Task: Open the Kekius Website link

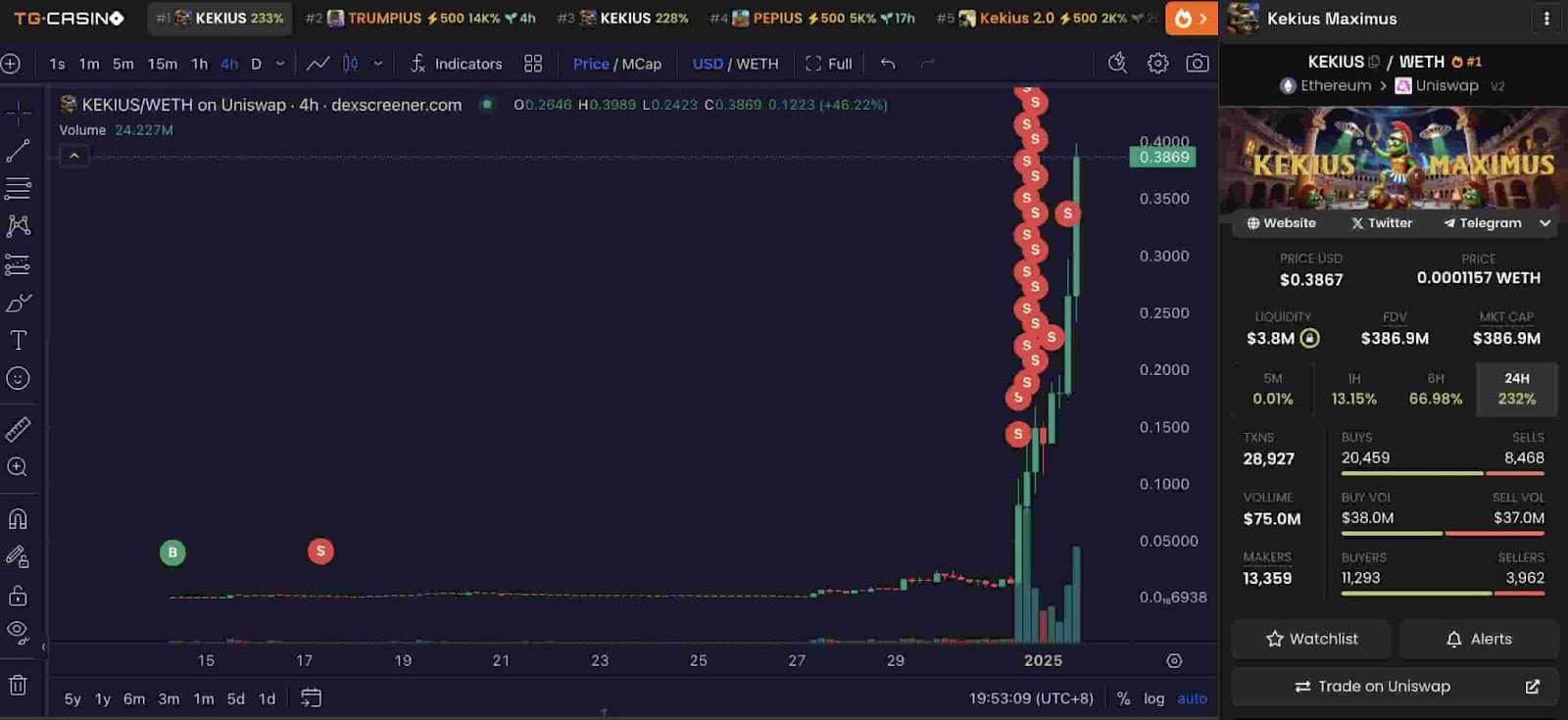Action: [1281, 223]
